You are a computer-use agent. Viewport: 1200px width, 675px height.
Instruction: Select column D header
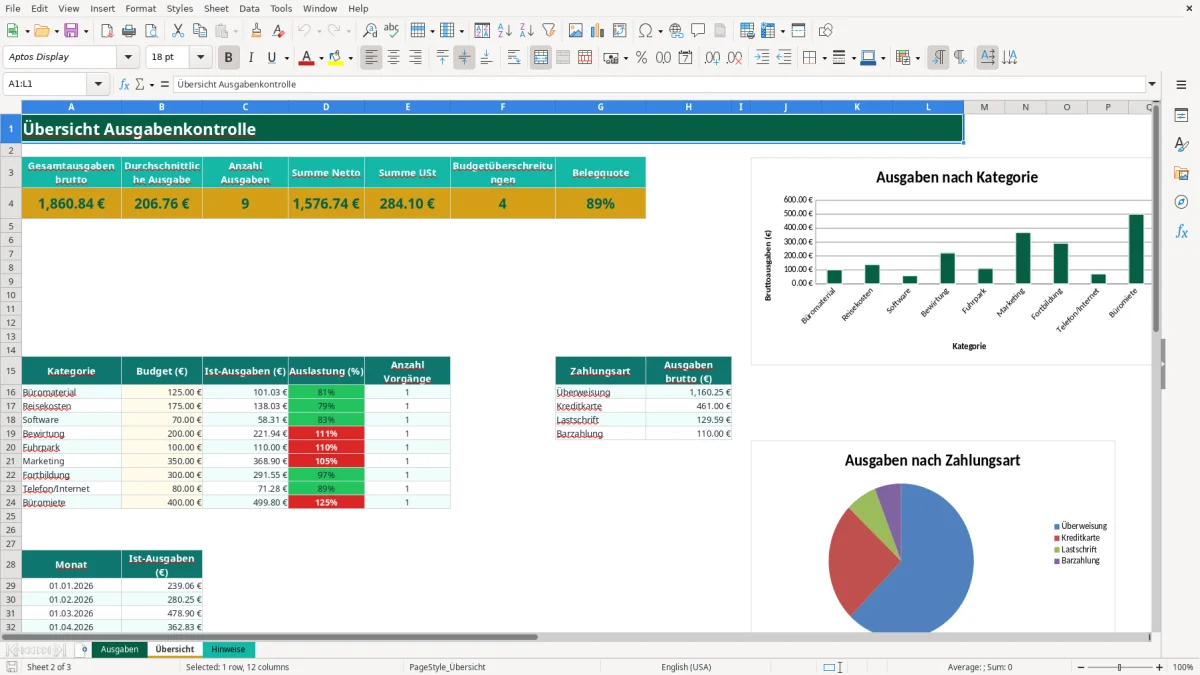pos(326,107)
